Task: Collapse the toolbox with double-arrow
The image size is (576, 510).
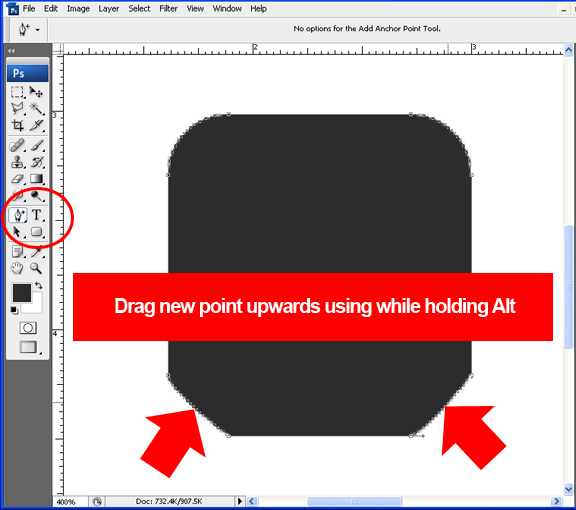Action: pyautogui.click(x=11, y=51)
